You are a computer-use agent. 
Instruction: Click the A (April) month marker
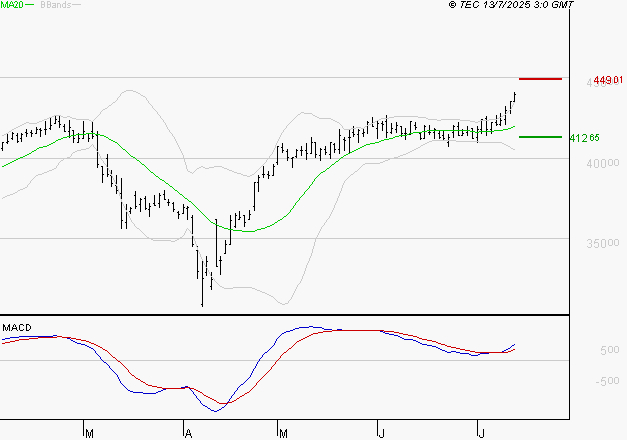[187, 433]
